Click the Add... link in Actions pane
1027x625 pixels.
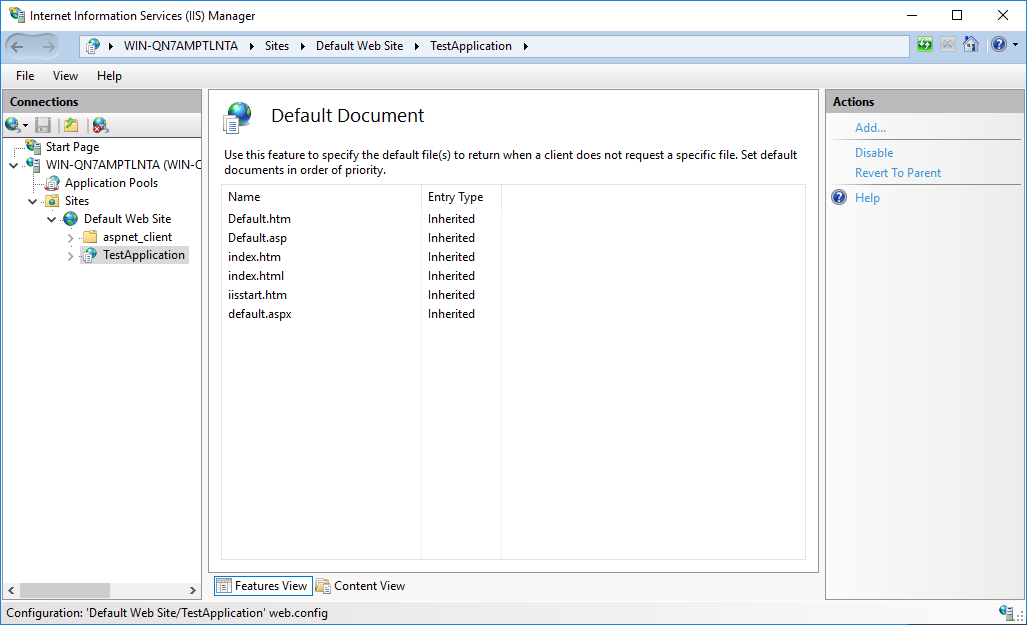pyautogui.click(x=870, y=127)
